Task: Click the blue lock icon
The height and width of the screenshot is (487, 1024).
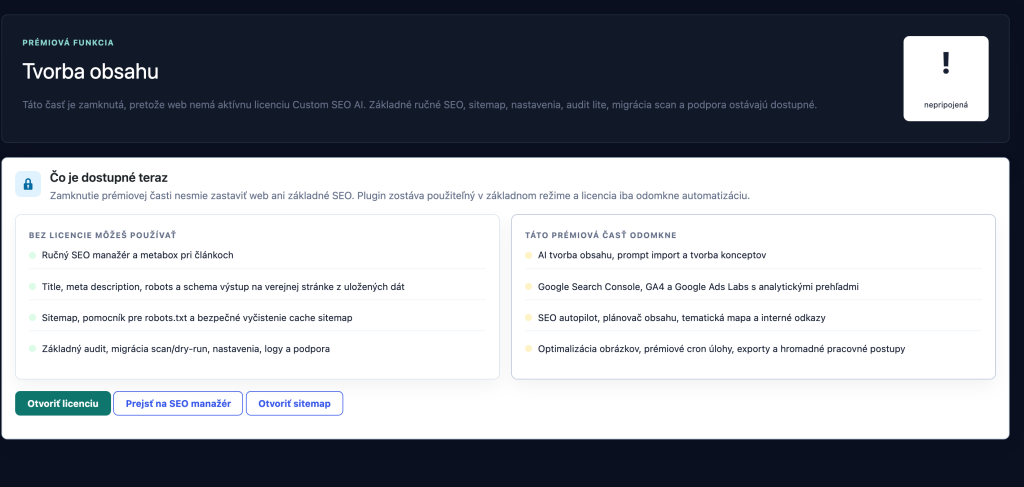Action: [x=28, y=183]
